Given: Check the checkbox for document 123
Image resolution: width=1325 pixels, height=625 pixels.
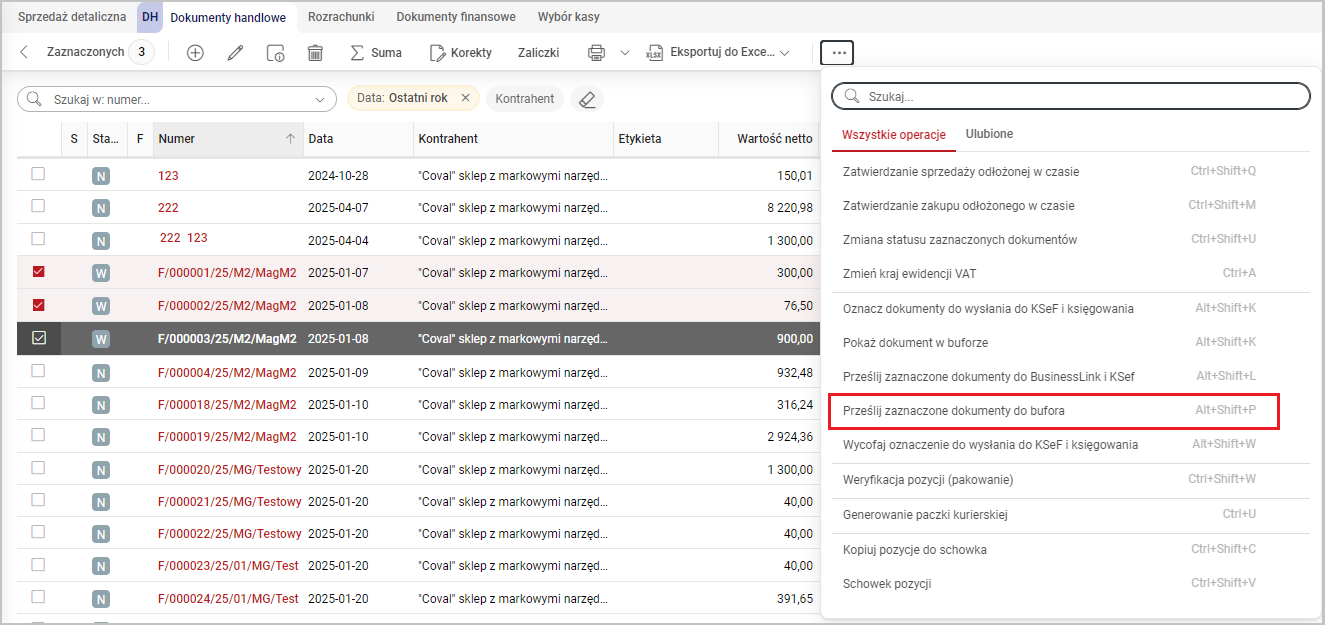Looking at the screenshot, I should (x=38, y=173).
